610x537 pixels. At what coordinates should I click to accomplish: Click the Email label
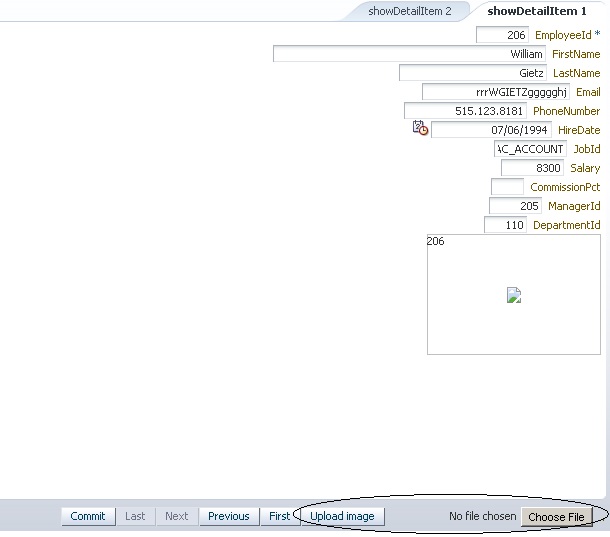tap(588, 92)
